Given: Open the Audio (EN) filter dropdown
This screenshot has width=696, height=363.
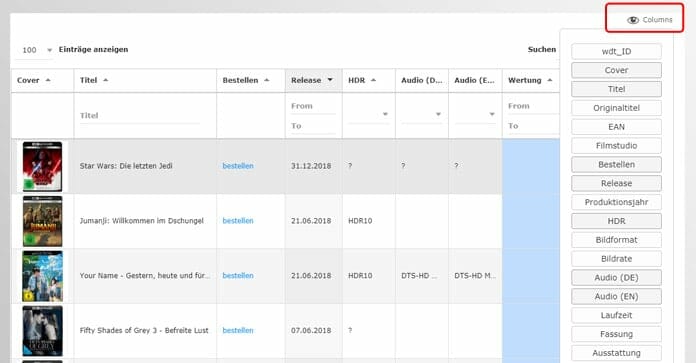Looking at the screenshot, I should [475, 114].
